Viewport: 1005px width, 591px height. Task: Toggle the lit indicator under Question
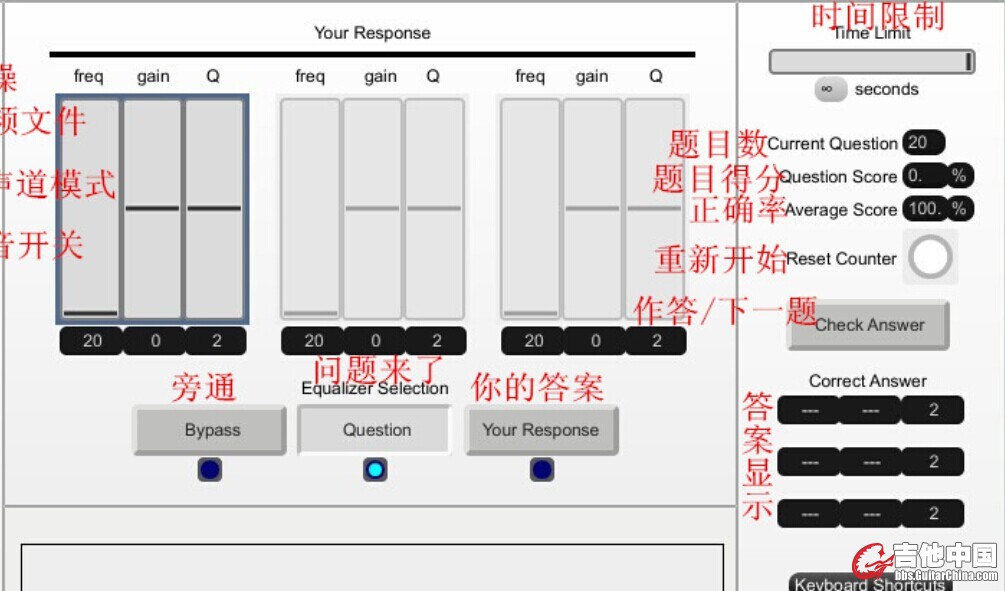pyautogui.click(x=375, y=470)
